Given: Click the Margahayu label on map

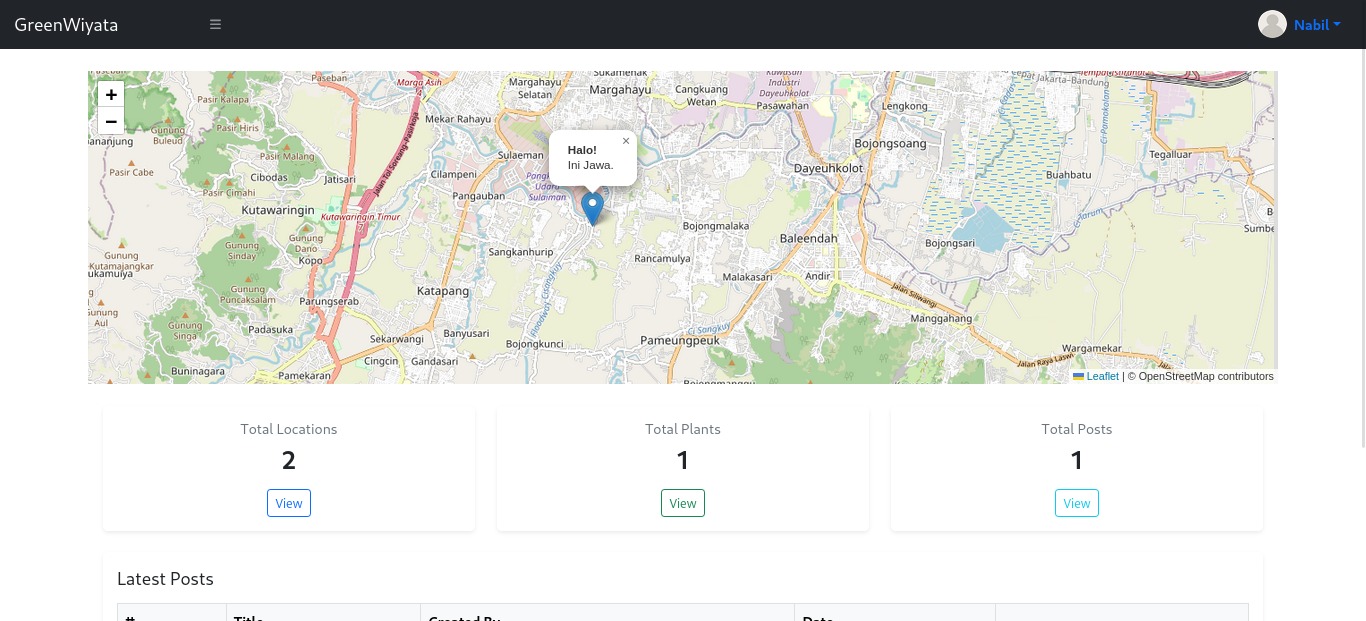Looking at the screenshot, I should (x=621, y=89).
